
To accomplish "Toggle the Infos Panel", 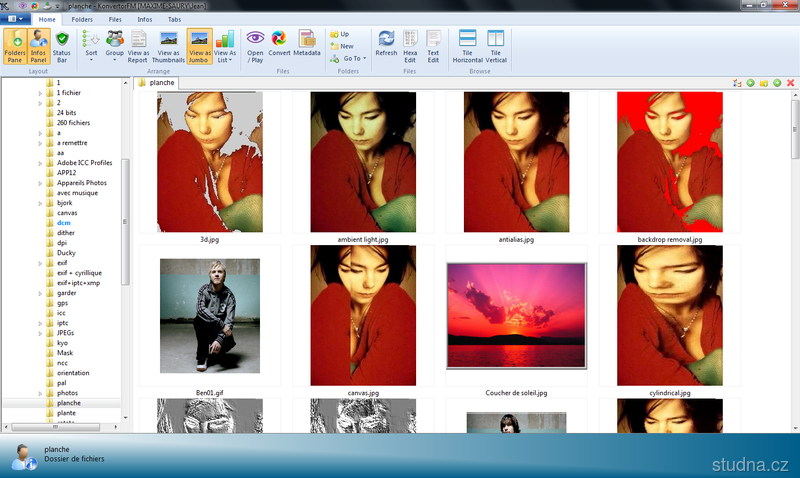I will (38, 45).
